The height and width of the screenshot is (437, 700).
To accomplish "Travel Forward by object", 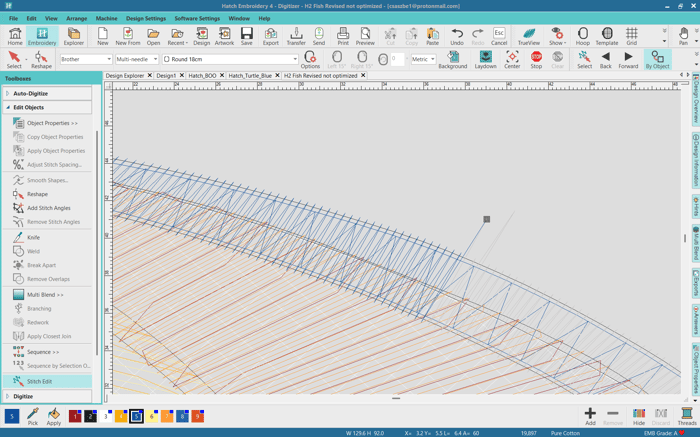I will (628, 59).
